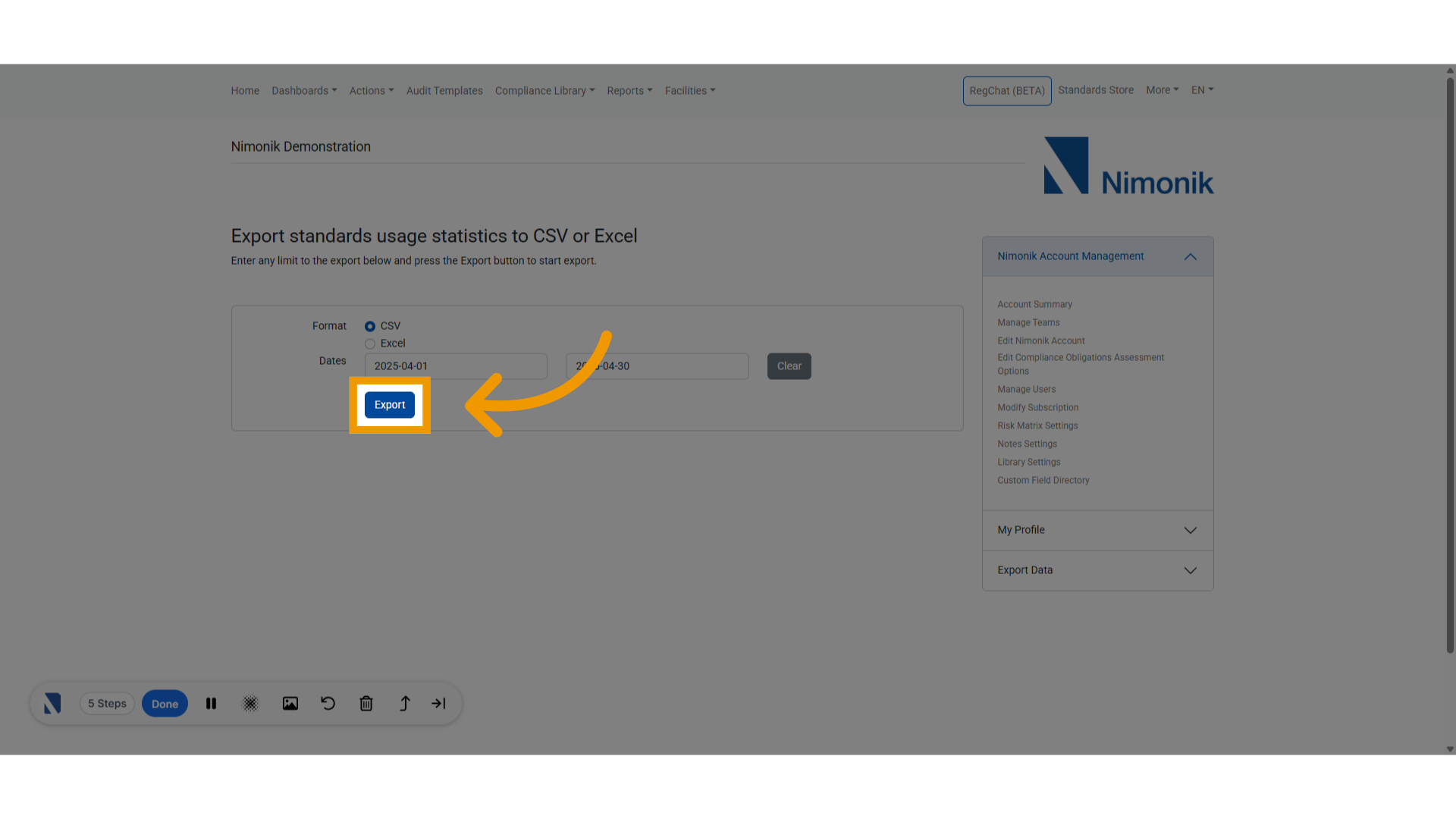Collapse the Nimonik Account Management section
This screenshot has width=1456, height=819.
tap(1190, 256)
